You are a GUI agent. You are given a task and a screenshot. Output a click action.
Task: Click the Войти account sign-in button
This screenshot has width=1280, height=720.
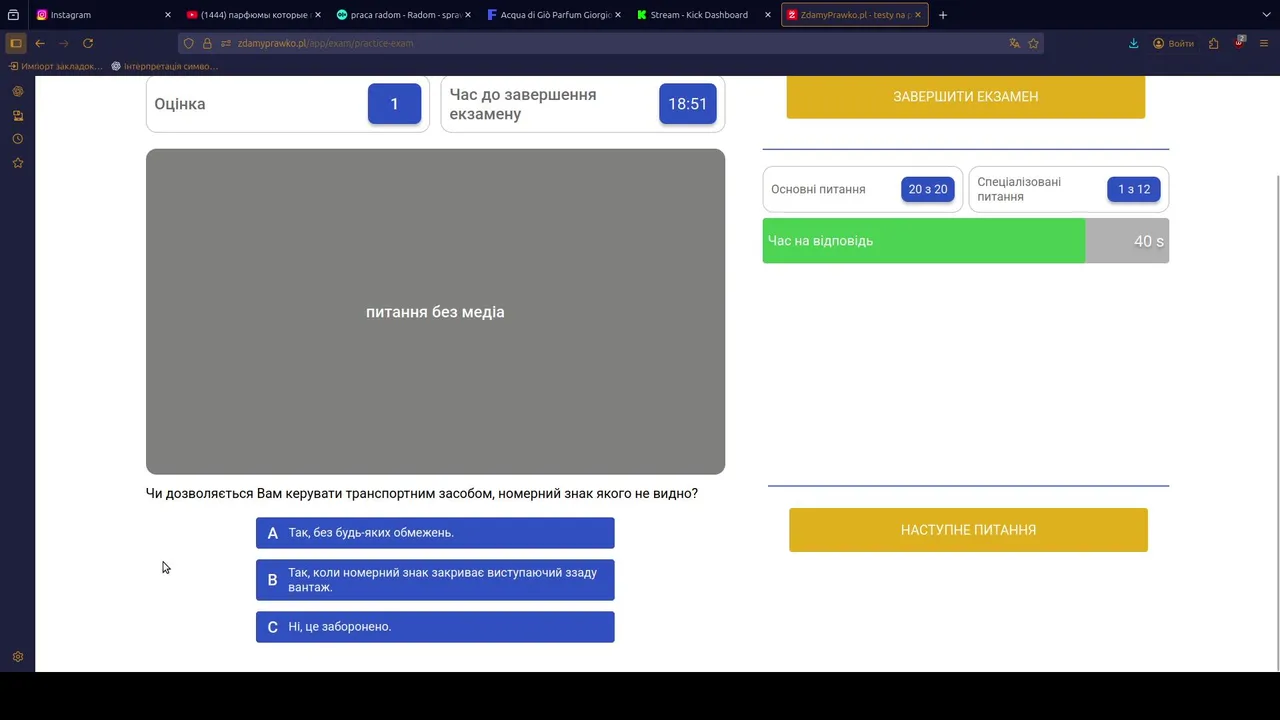pos(1173,43)
